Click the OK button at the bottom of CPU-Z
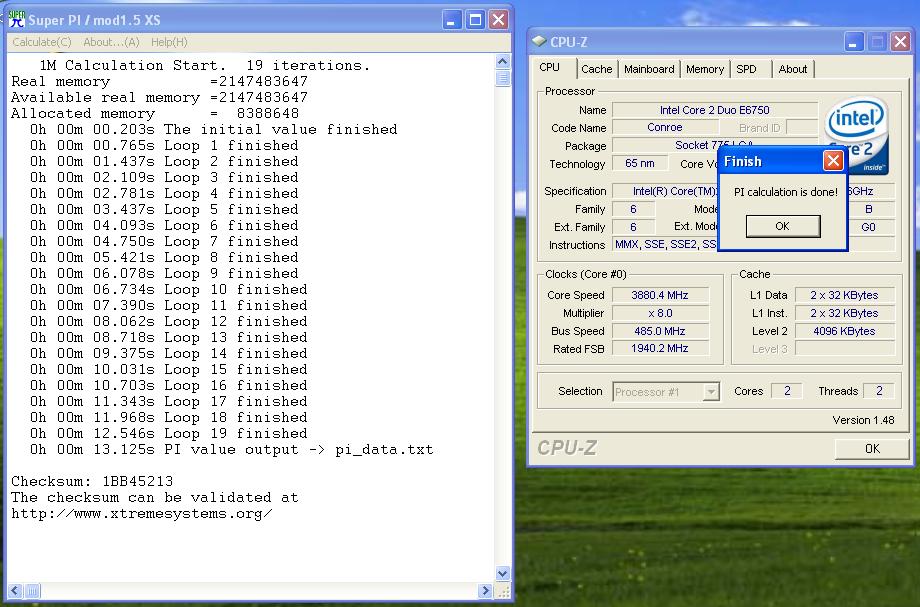 click(x=872, y=449)
